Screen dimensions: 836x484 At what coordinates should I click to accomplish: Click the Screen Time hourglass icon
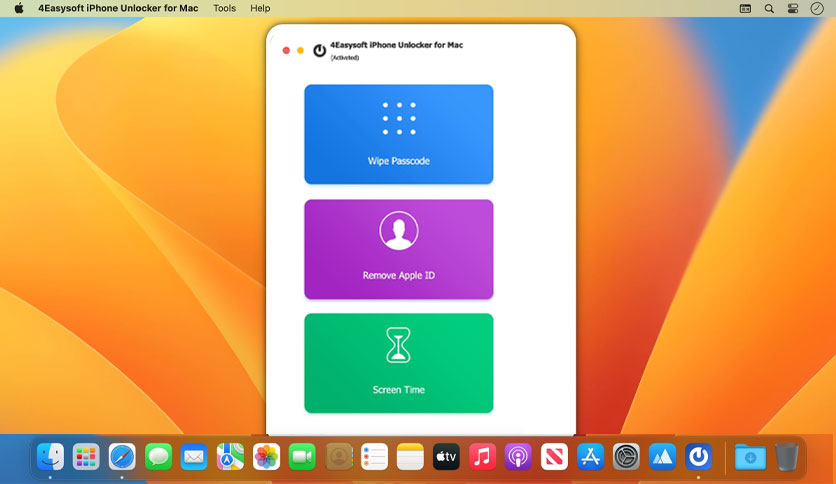[398, 345]
